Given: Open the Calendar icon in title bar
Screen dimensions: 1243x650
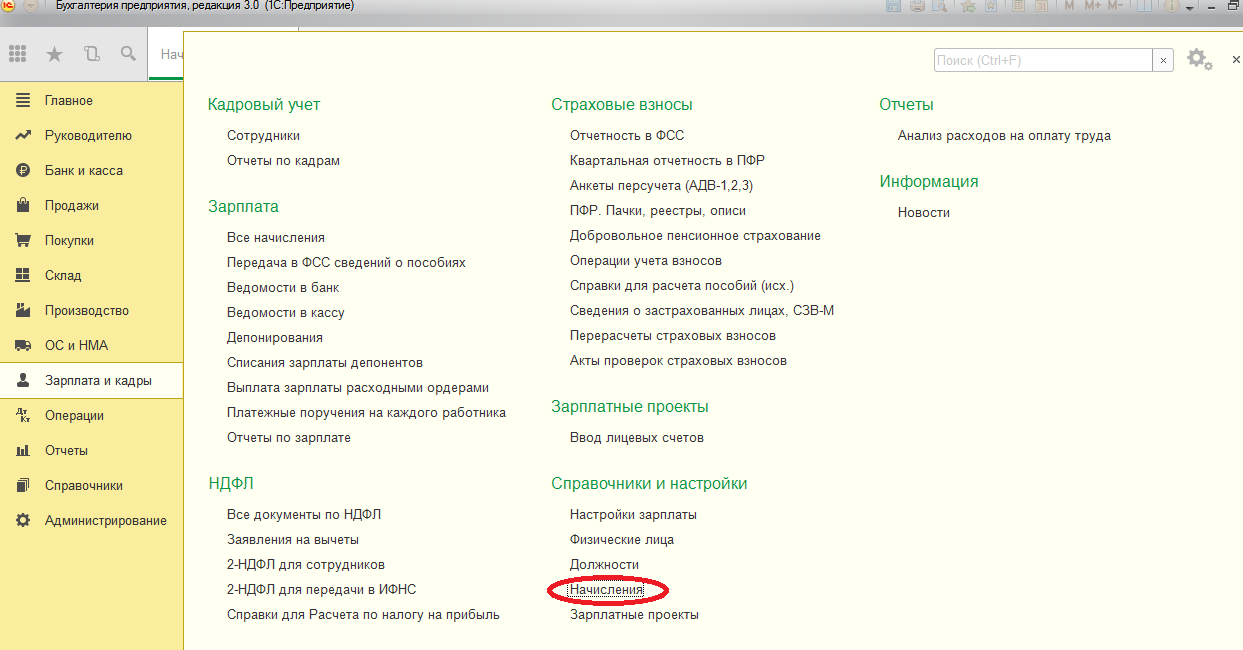Looking at the screenshot, I should (x=1041, y=5).
